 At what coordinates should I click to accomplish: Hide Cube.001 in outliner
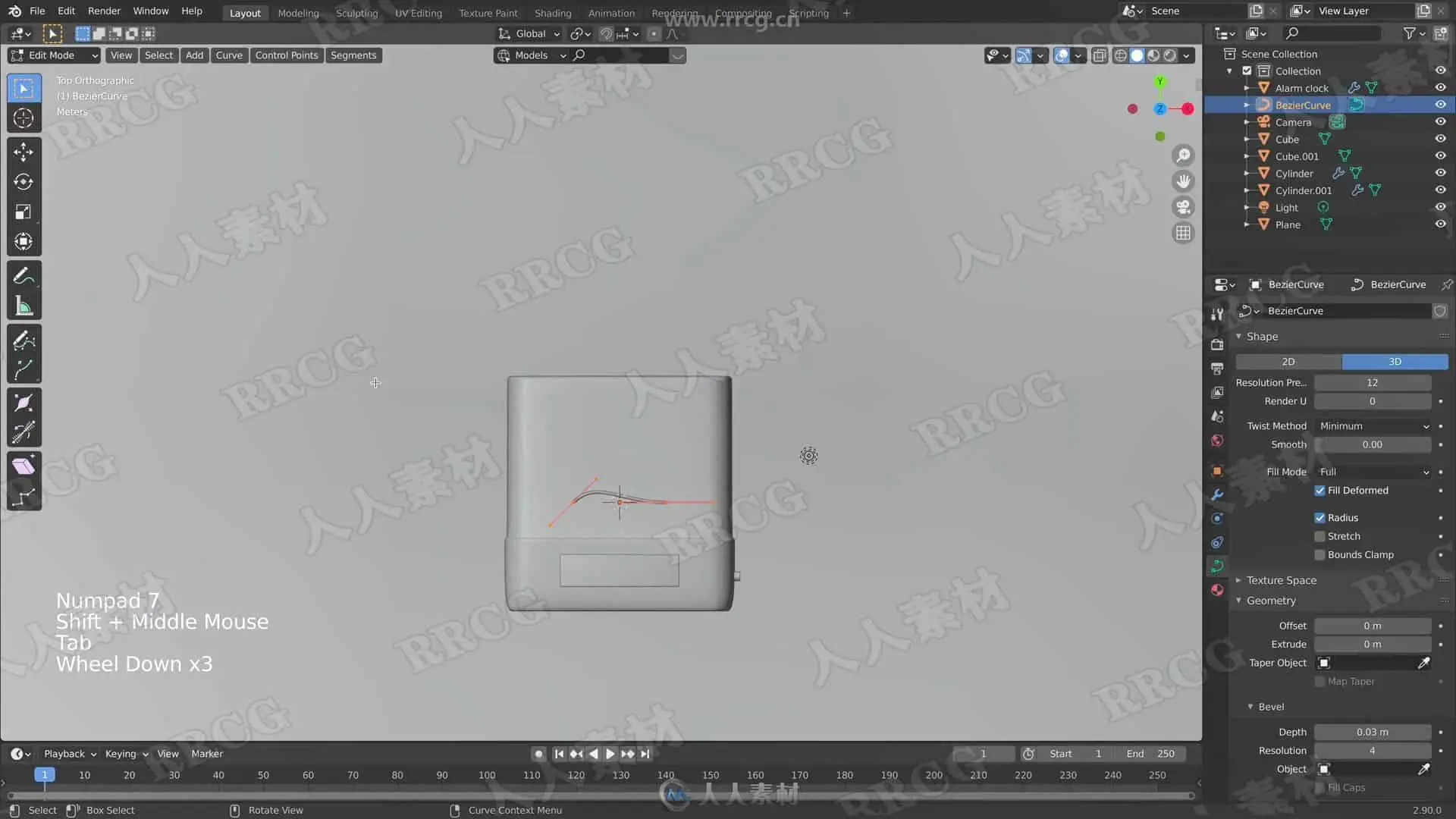pos(1440,156)
